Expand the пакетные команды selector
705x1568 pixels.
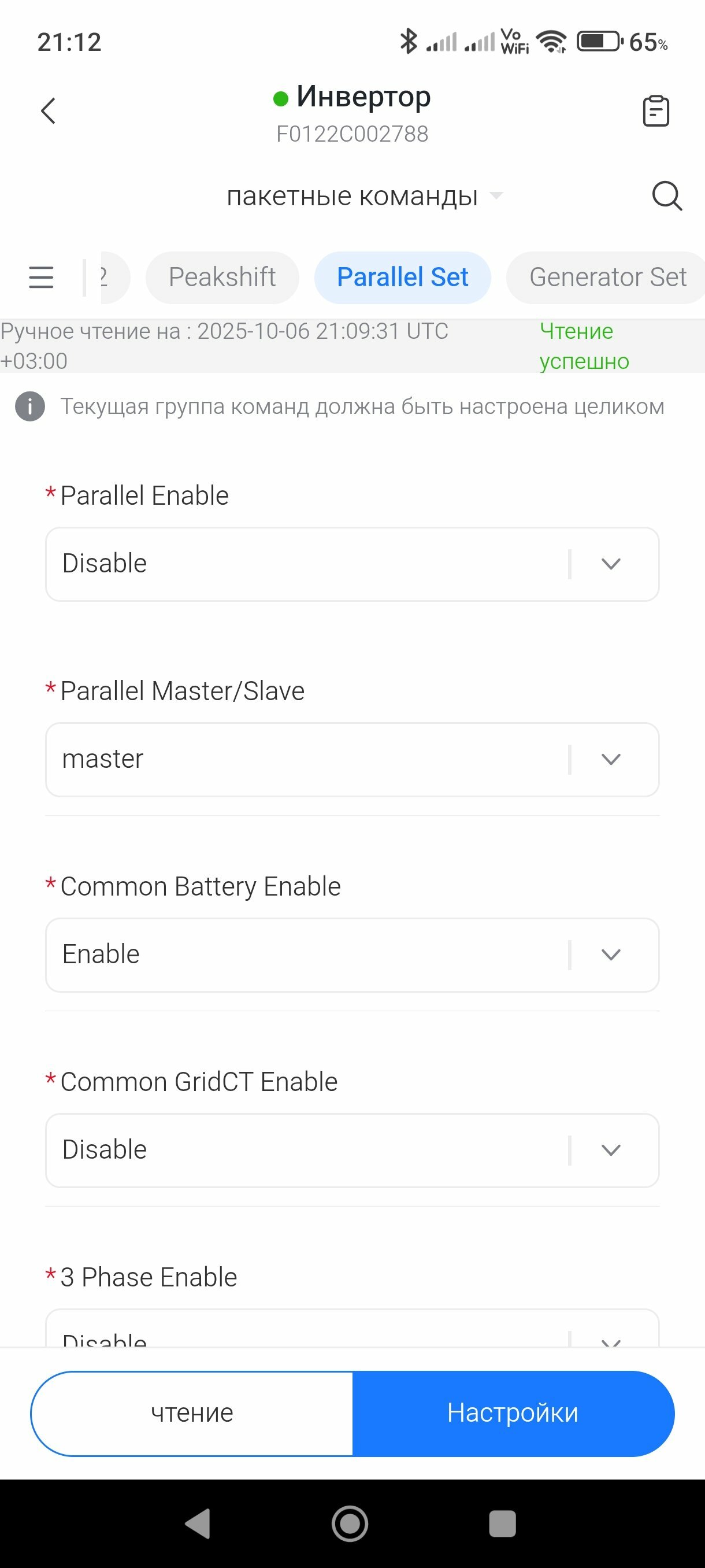pyautogui.click(x=363, y=196)
